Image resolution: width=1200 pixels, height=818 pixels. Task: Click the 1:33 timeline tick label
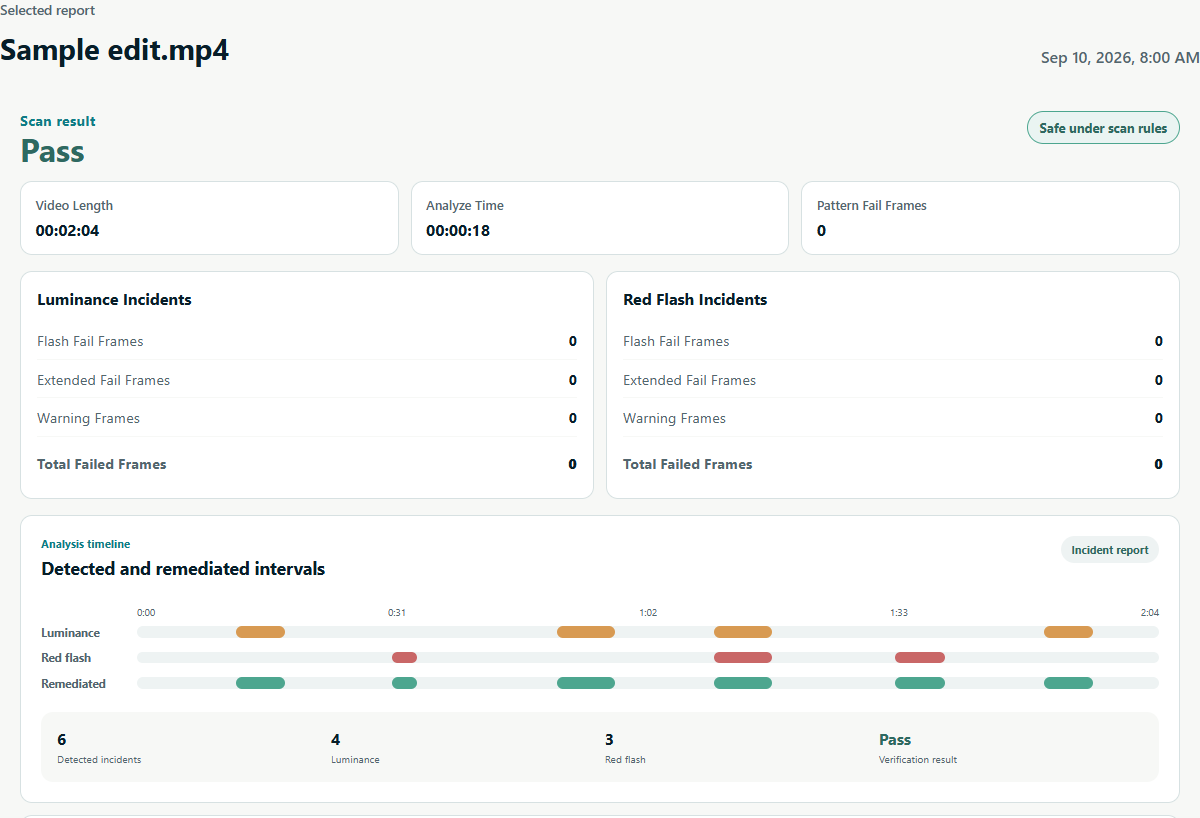pyautogui.click(x=899, y=613)
